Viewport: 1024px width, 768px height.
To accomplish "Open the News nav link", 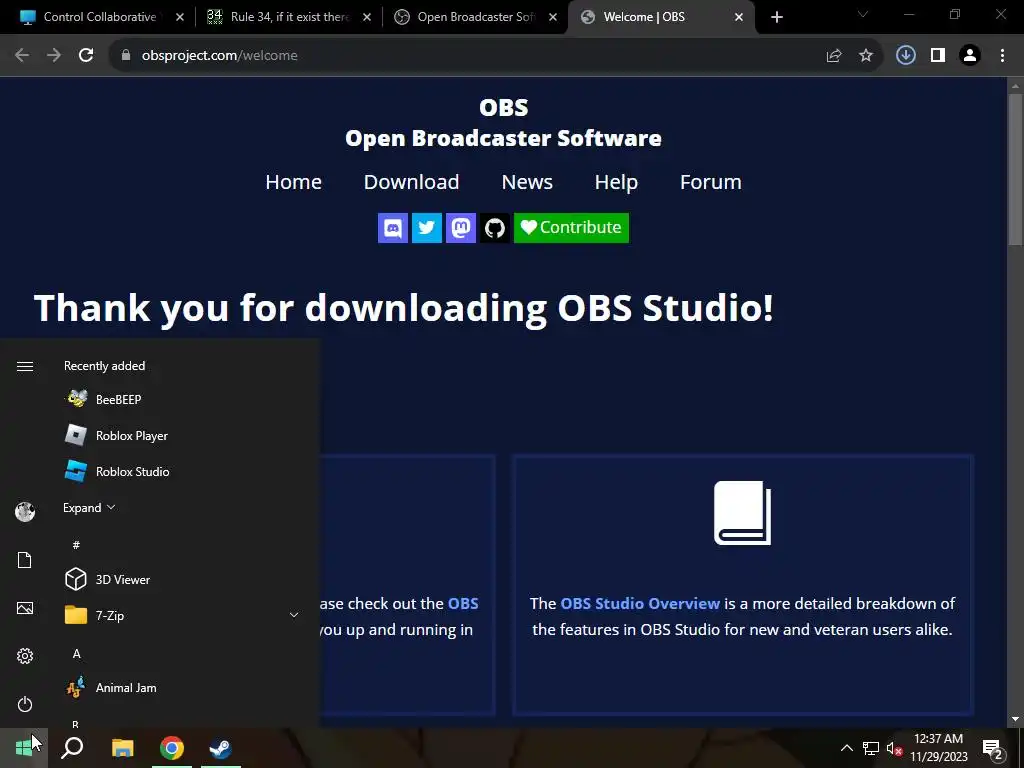I will point(527,182).
